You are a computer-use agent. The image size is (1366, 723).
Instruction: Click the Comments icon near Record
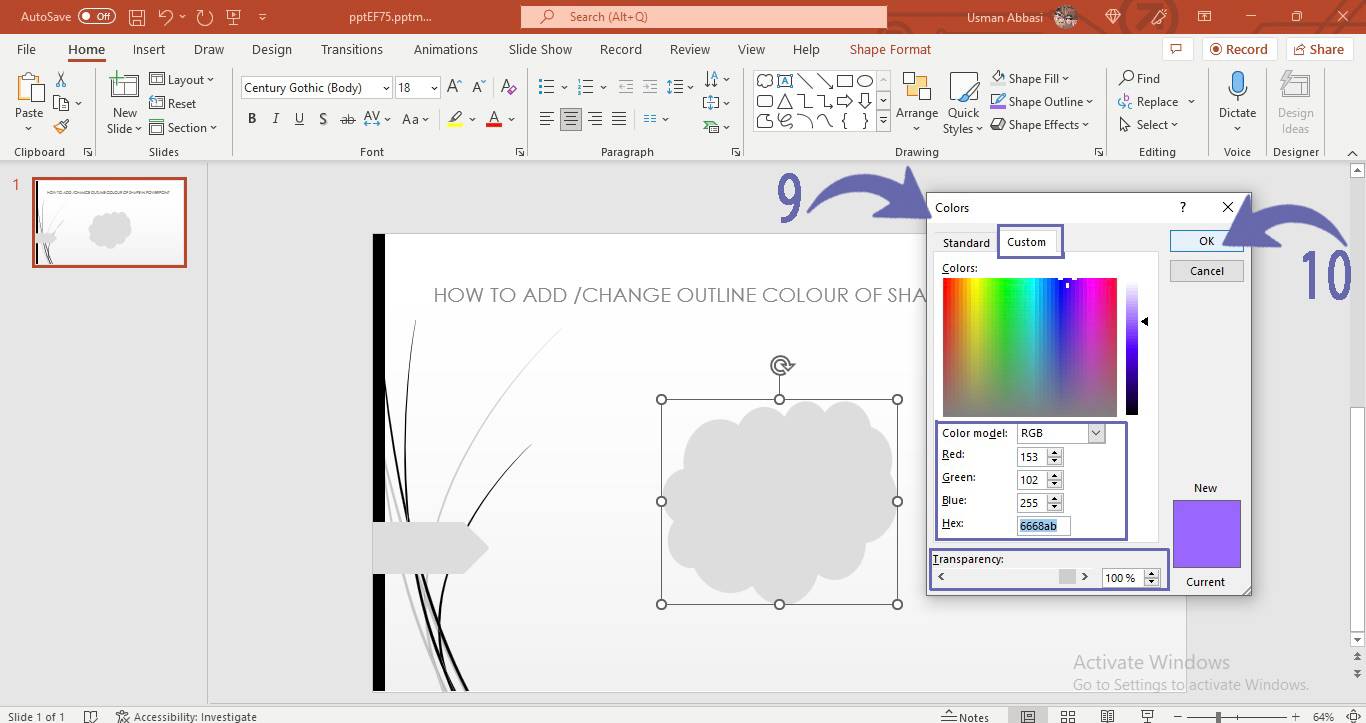point(1177,49)
